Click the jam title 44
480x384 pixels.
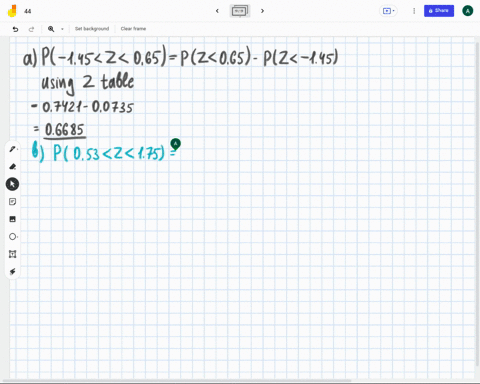click(x=28, y=11)
